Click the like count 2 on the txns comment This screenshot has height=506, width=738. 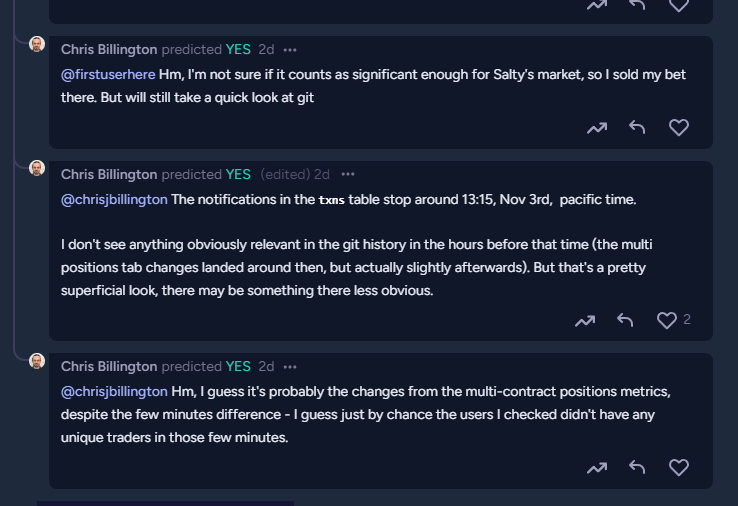pos(687,320)
